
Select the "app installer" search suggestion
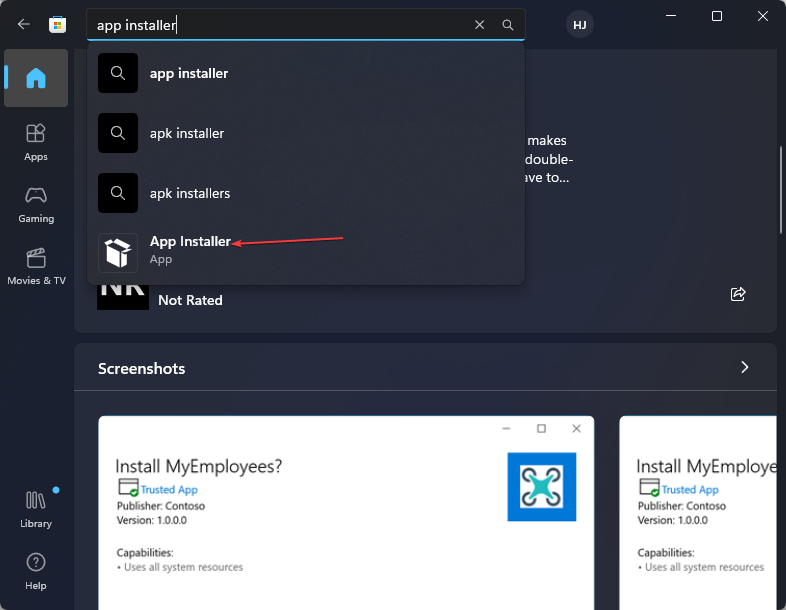tap(306, 73)
